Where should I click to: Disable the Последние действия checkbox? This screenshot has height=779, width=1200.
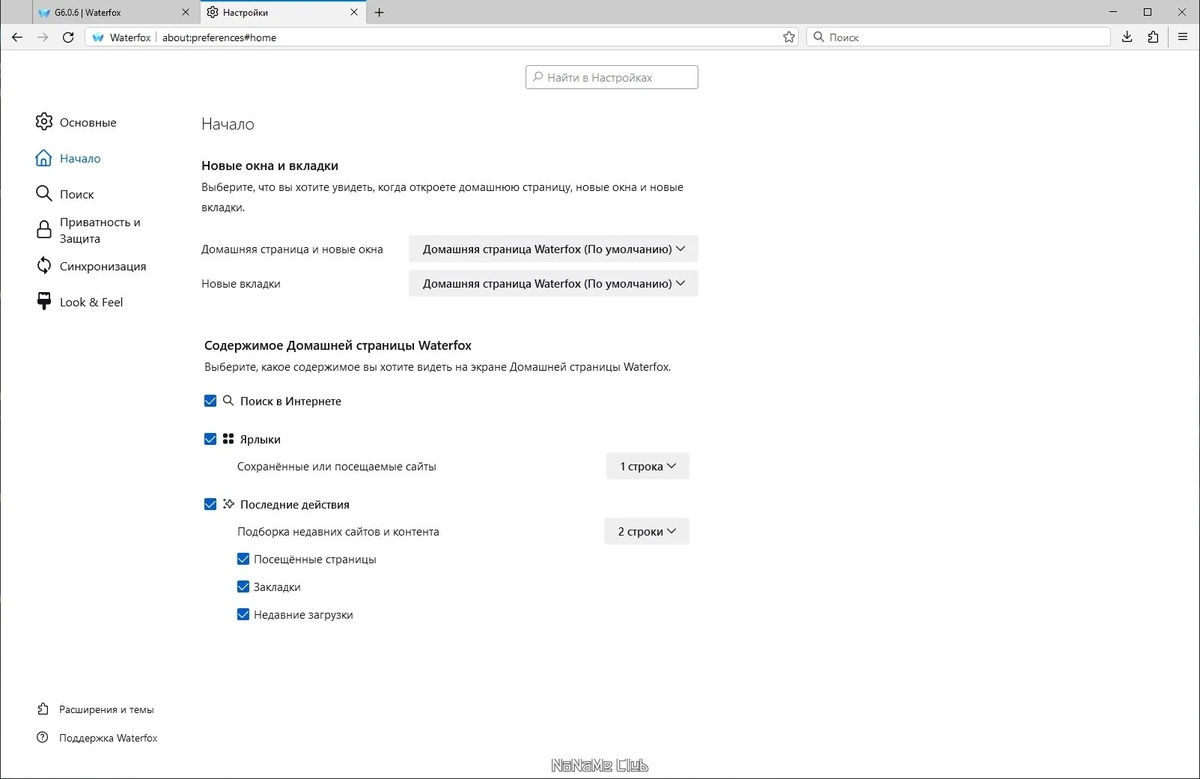coord(210,504)
